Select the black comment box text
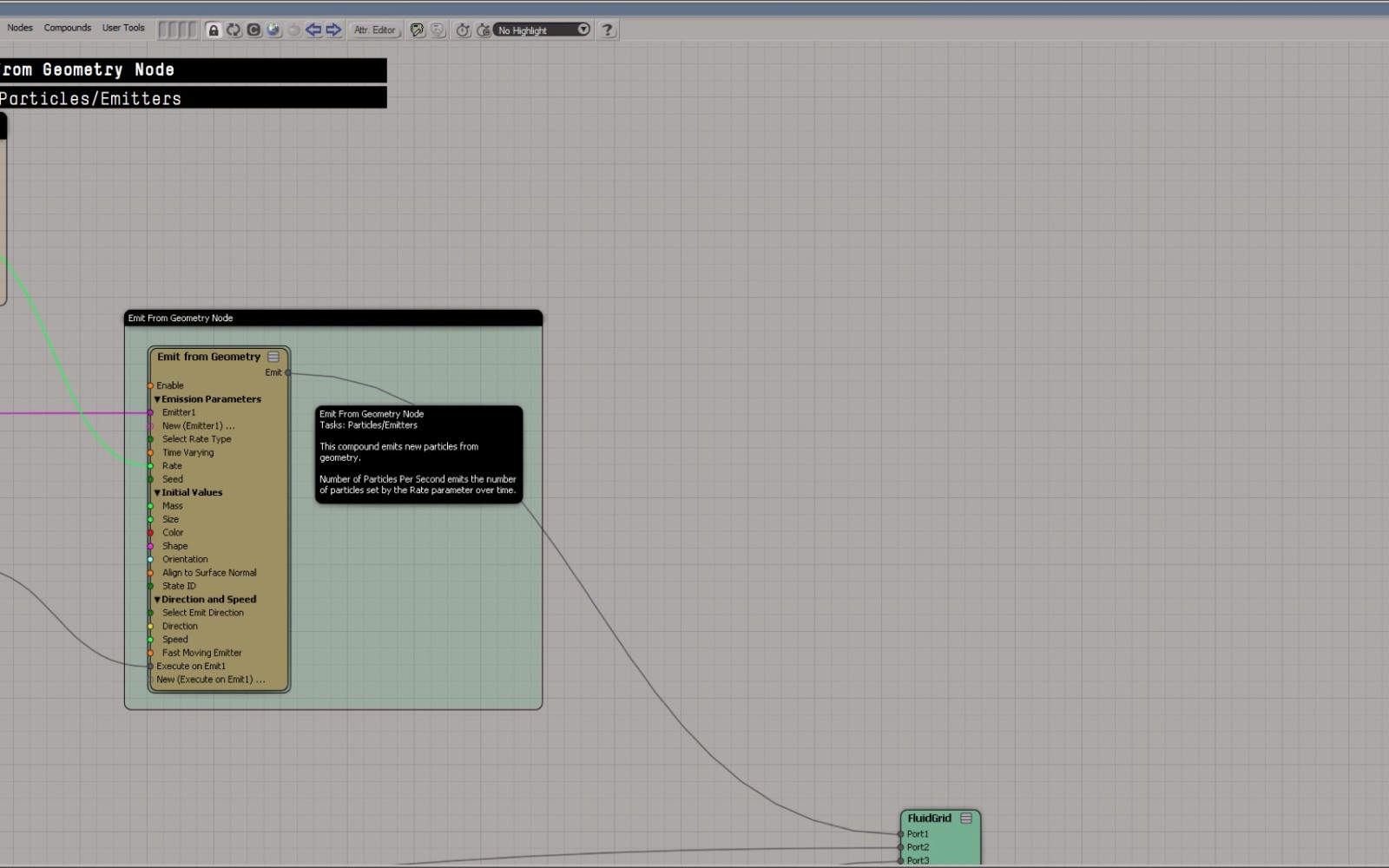Screen dimensions: 1389x868 pos(418,452)
